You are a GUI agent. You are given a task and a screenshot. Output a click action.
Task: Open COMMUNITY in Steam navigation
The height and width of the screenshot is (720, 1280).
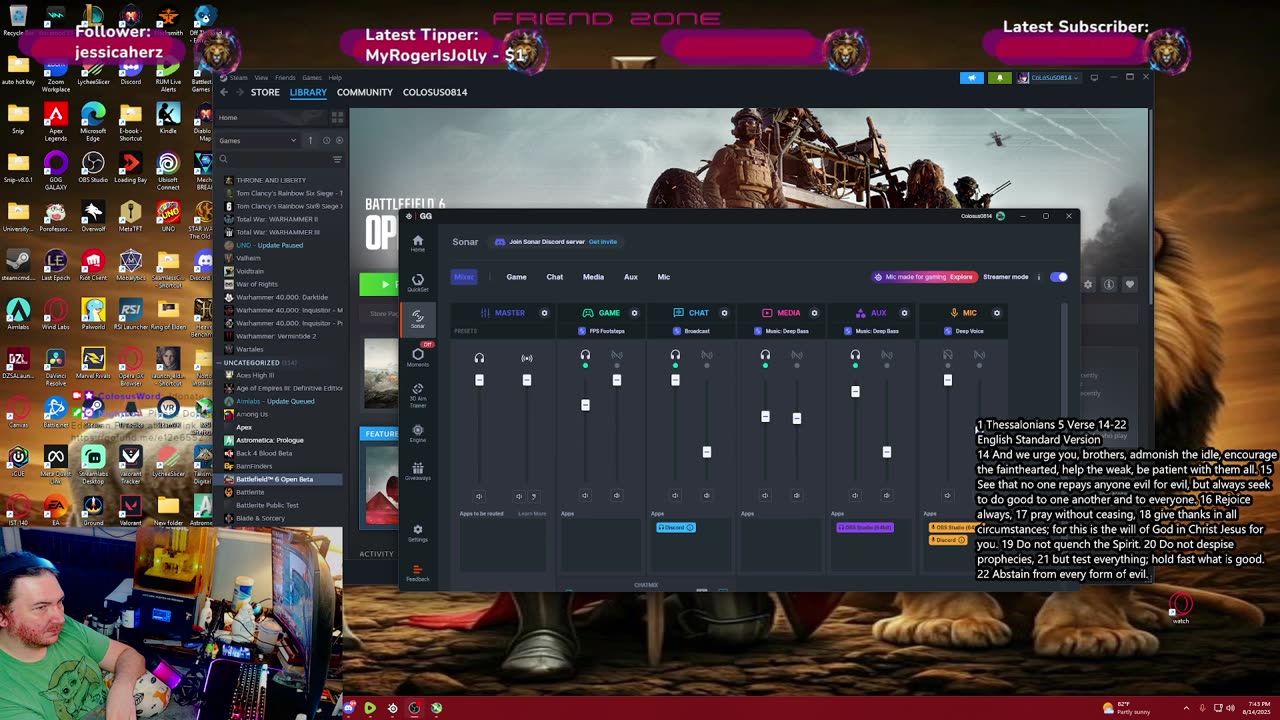[x=365, y=92]
